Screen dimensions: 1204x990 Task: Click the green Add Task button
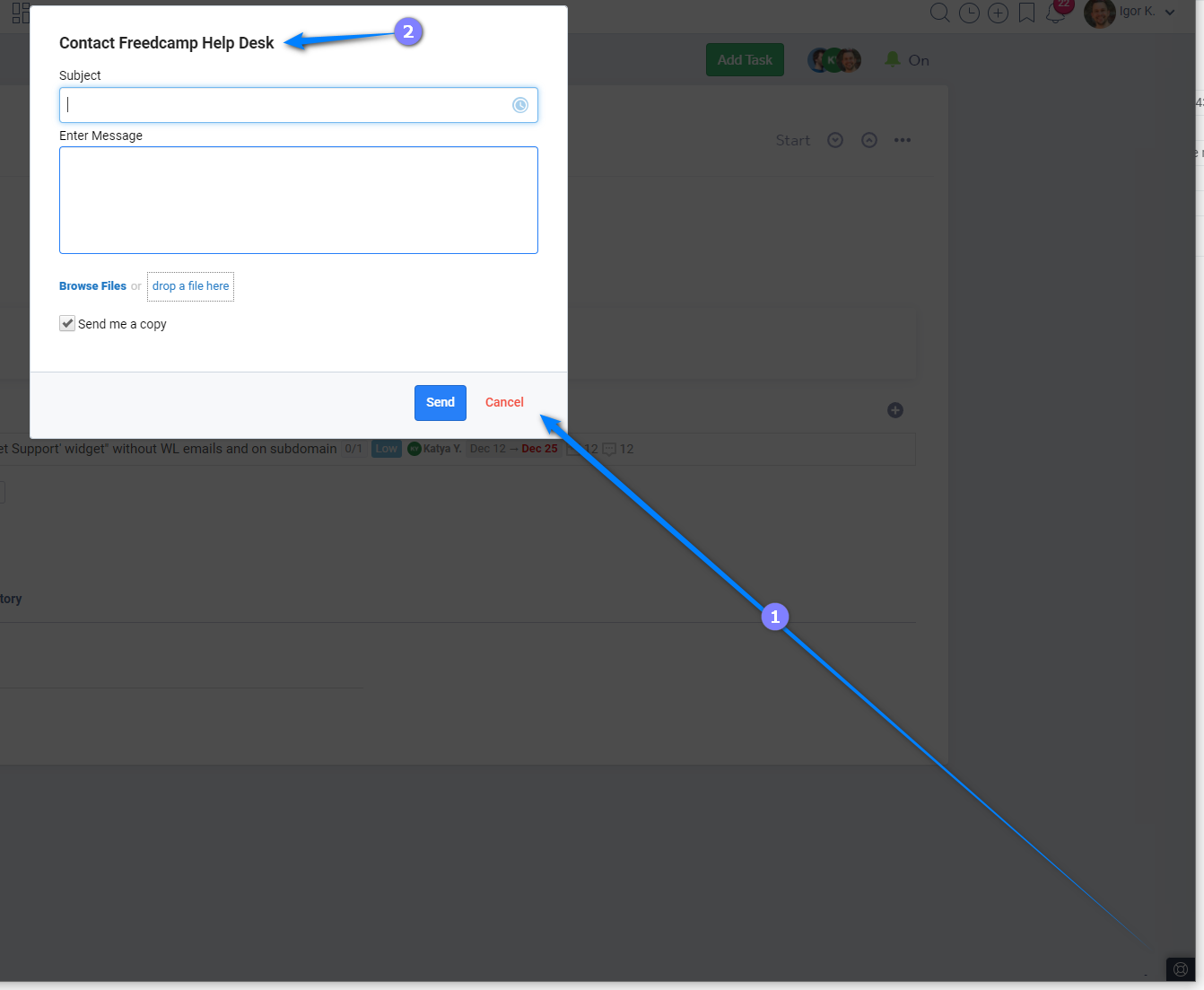(745, 60)
